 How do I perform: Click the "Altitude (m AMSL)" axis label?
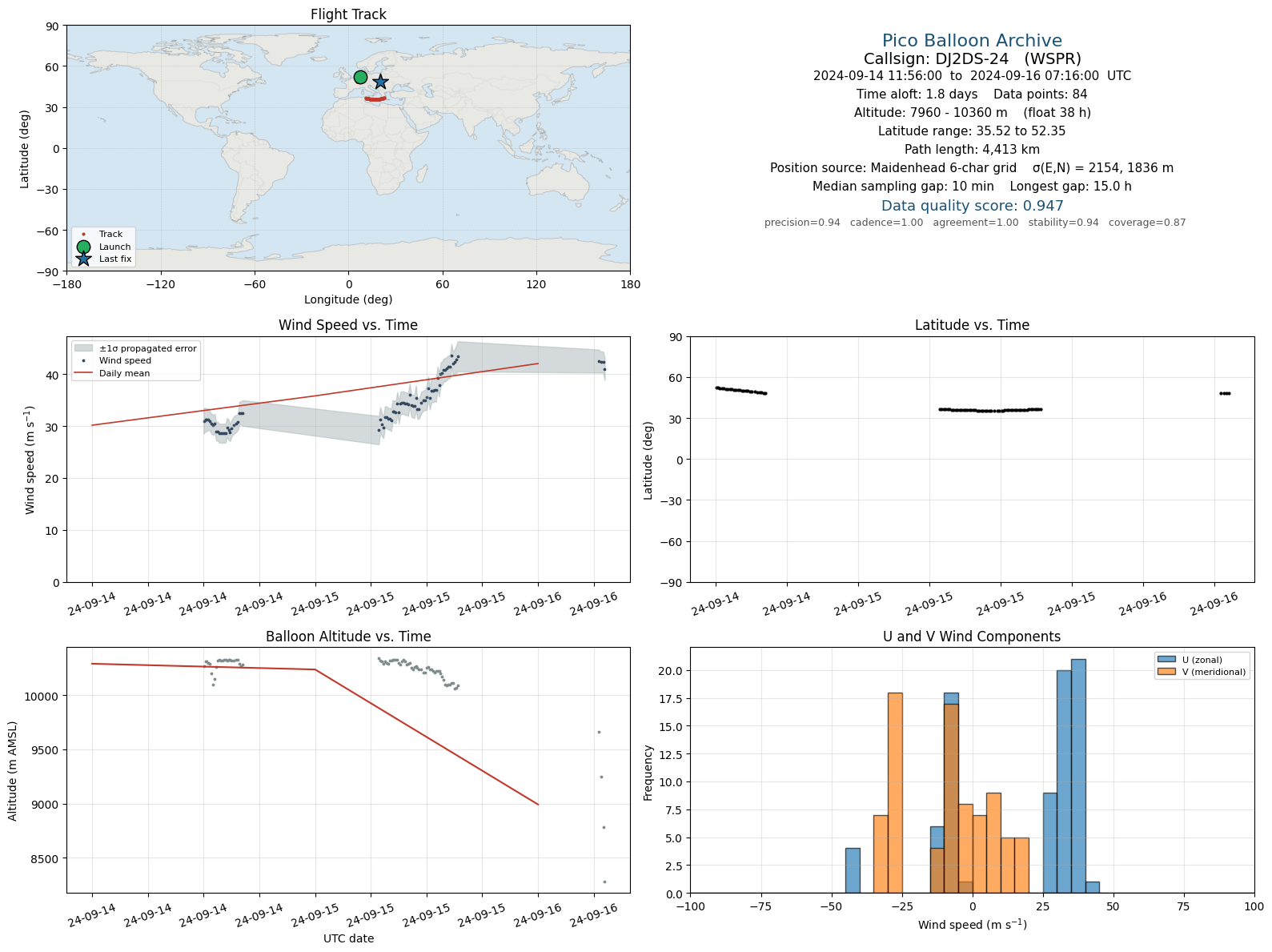coord(13,770)
